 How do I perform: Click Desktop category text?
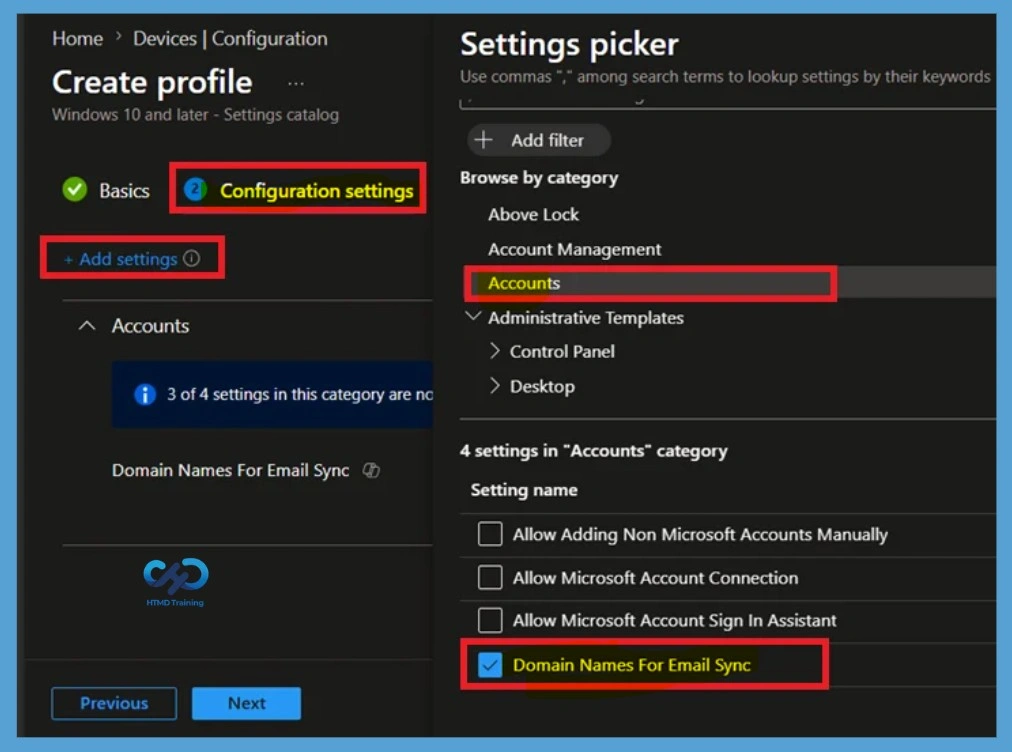pyautogui.click(x=542, y=386)
